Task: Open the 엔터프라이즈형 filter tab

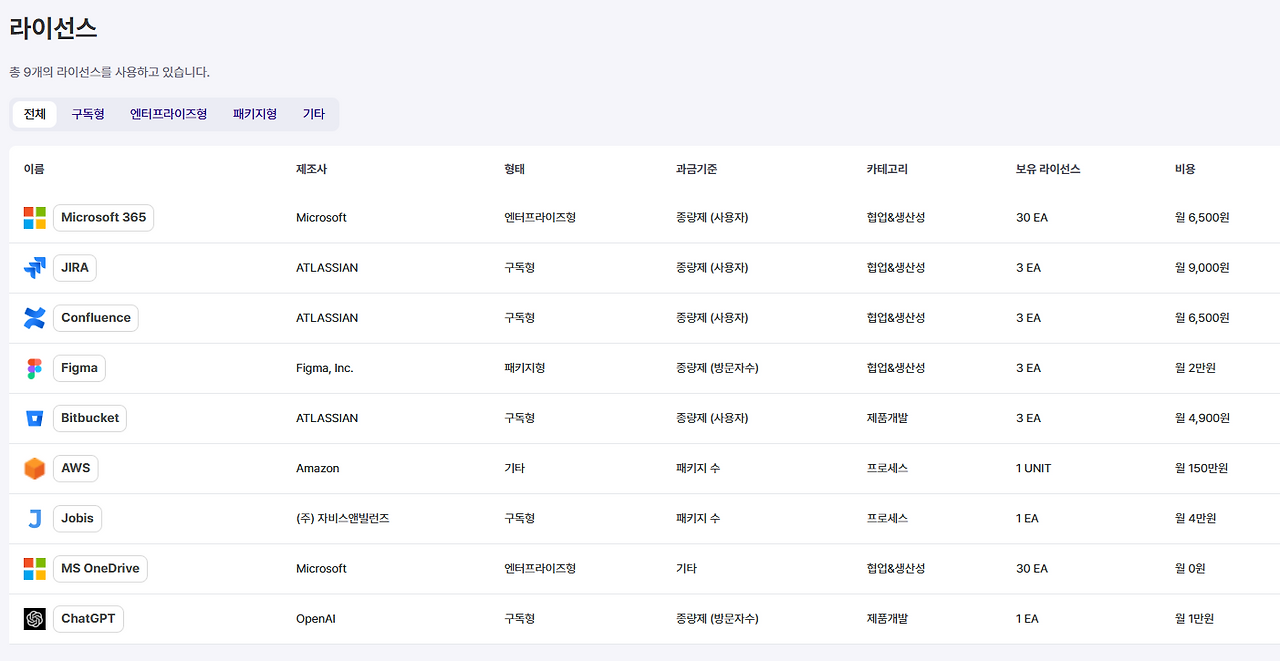Action: point(168,114)
